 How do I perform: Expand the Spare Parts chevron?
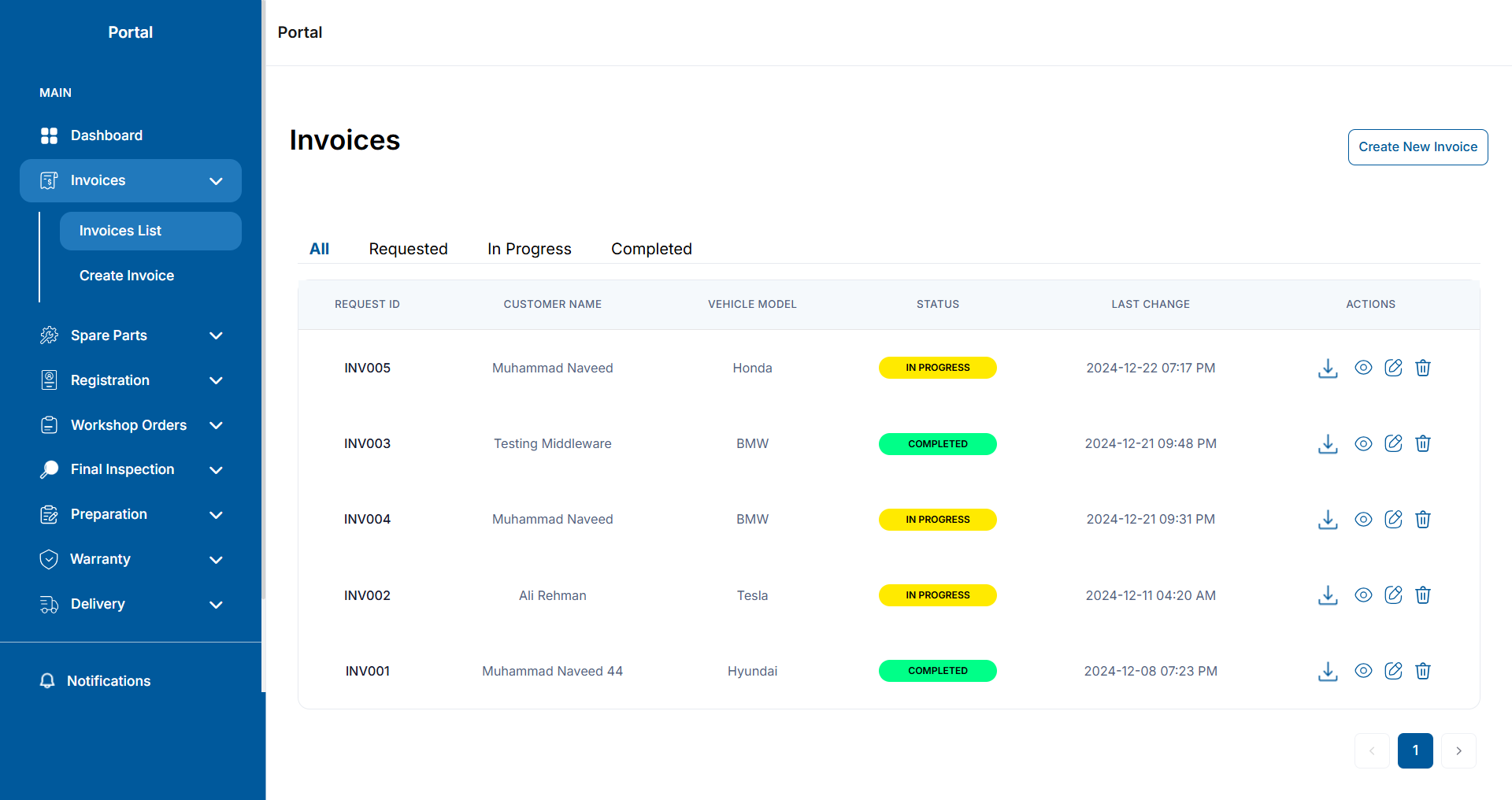pos(216,335)
